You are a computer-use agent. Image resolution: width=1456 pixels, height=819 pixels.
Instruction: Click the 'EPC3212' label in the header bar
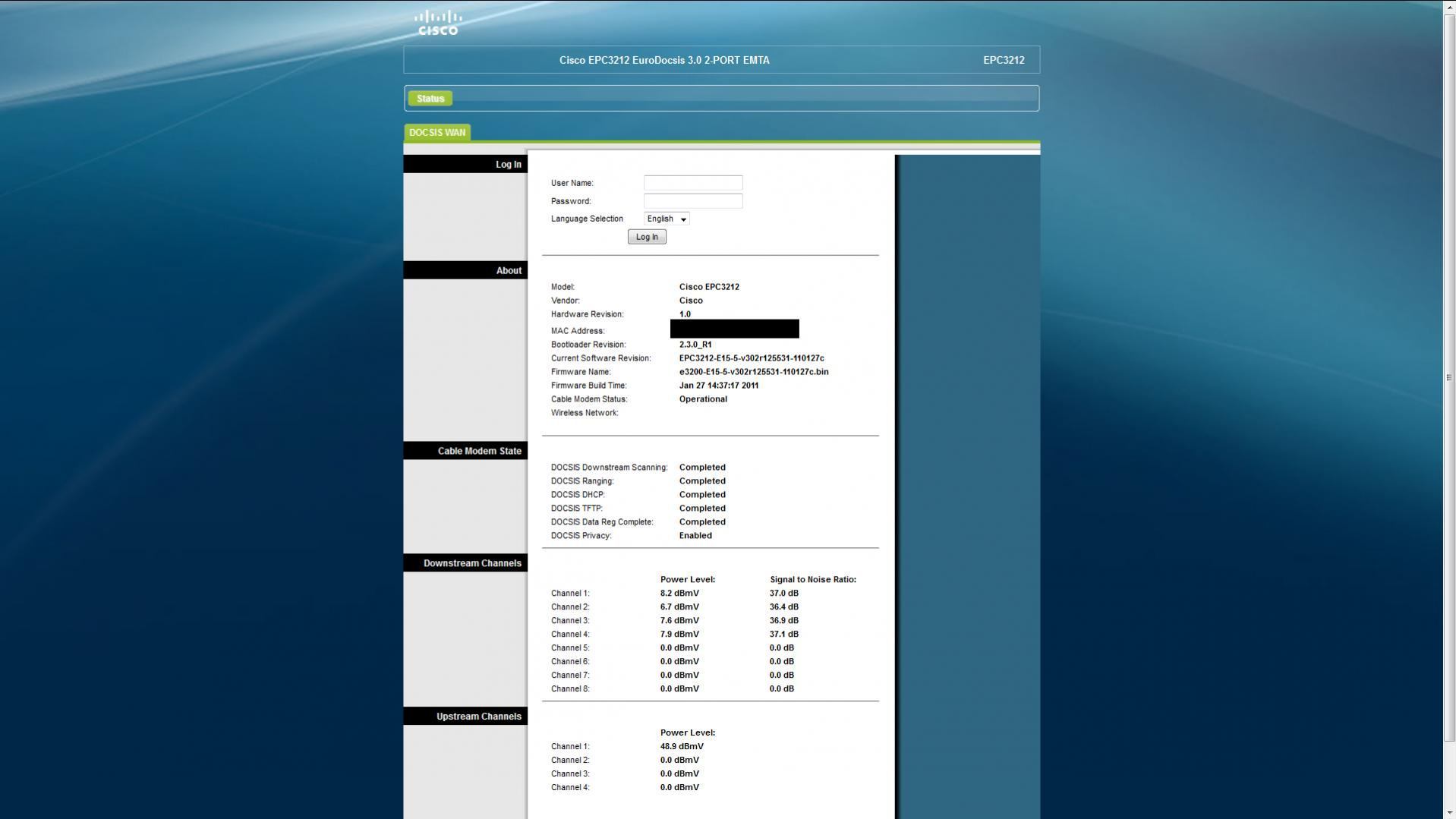(1004, 60)
